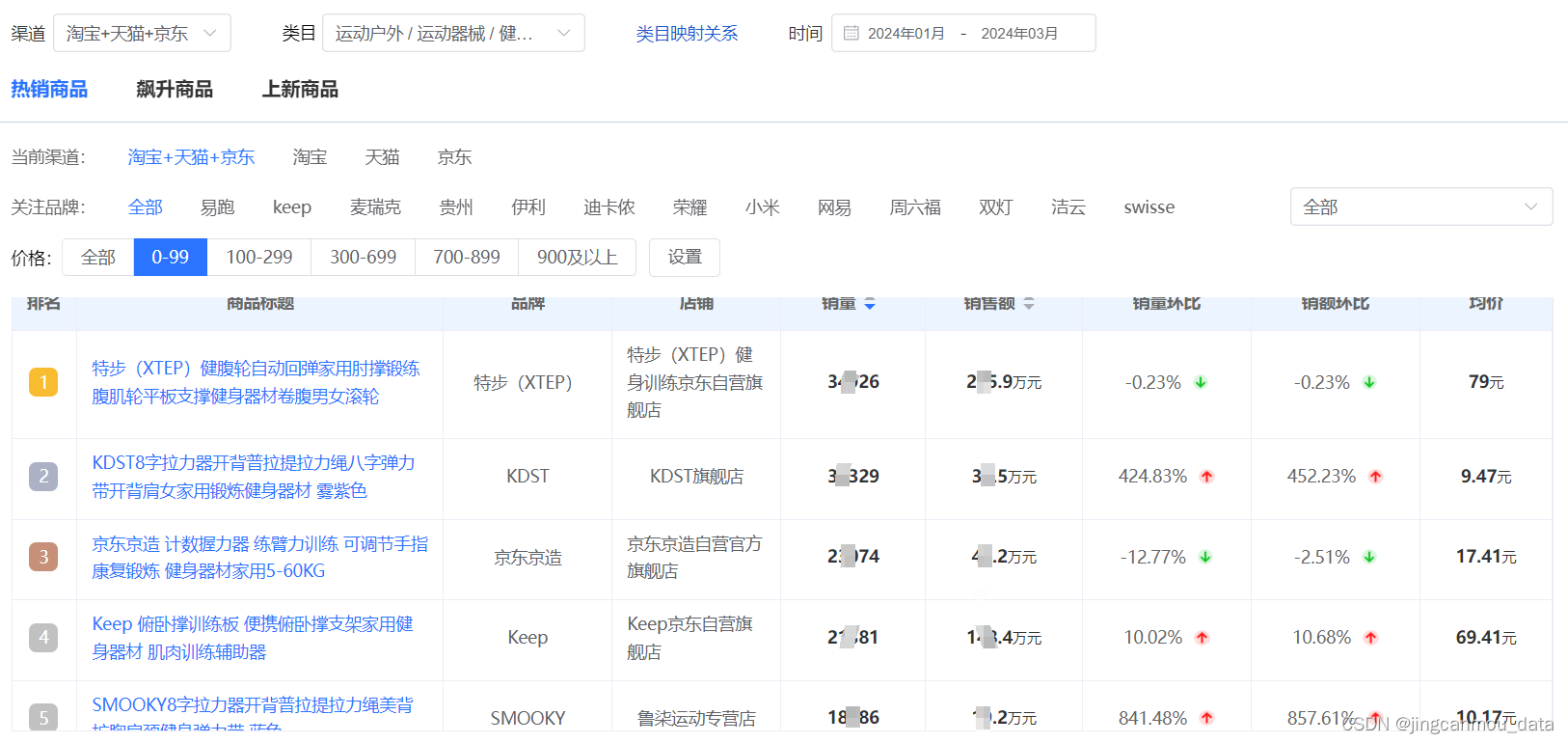Switch to the 上新商品 tab
Viewport: 1568px width, 743px height.
(300, 90)
